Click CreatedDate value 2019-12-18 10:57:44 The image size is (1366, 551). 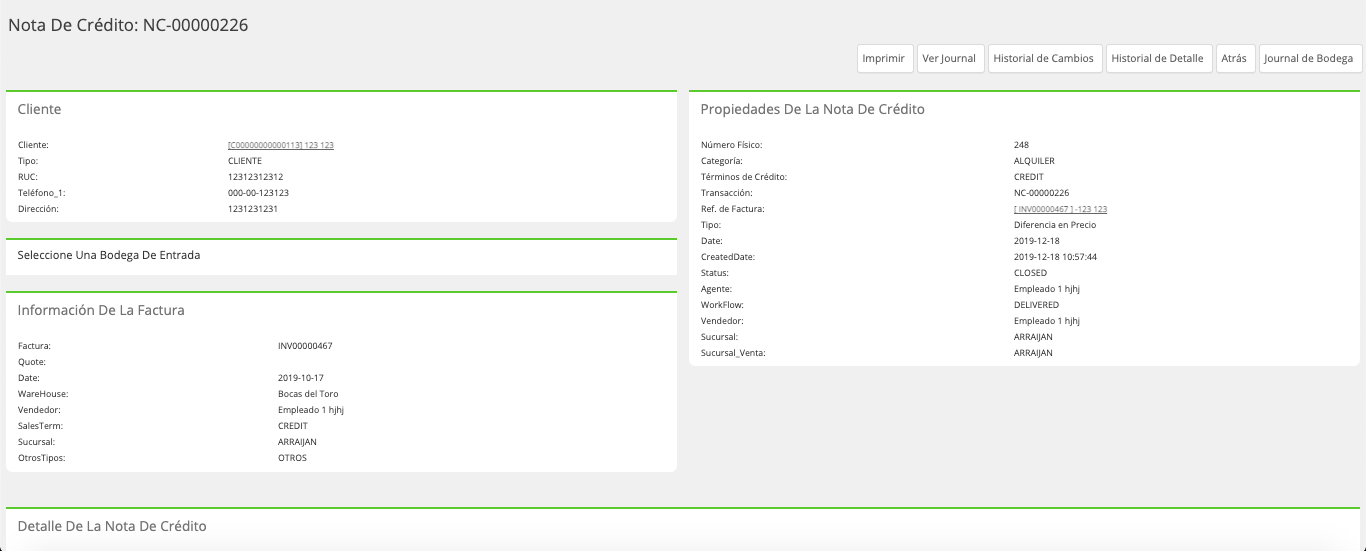[1055, 257]
